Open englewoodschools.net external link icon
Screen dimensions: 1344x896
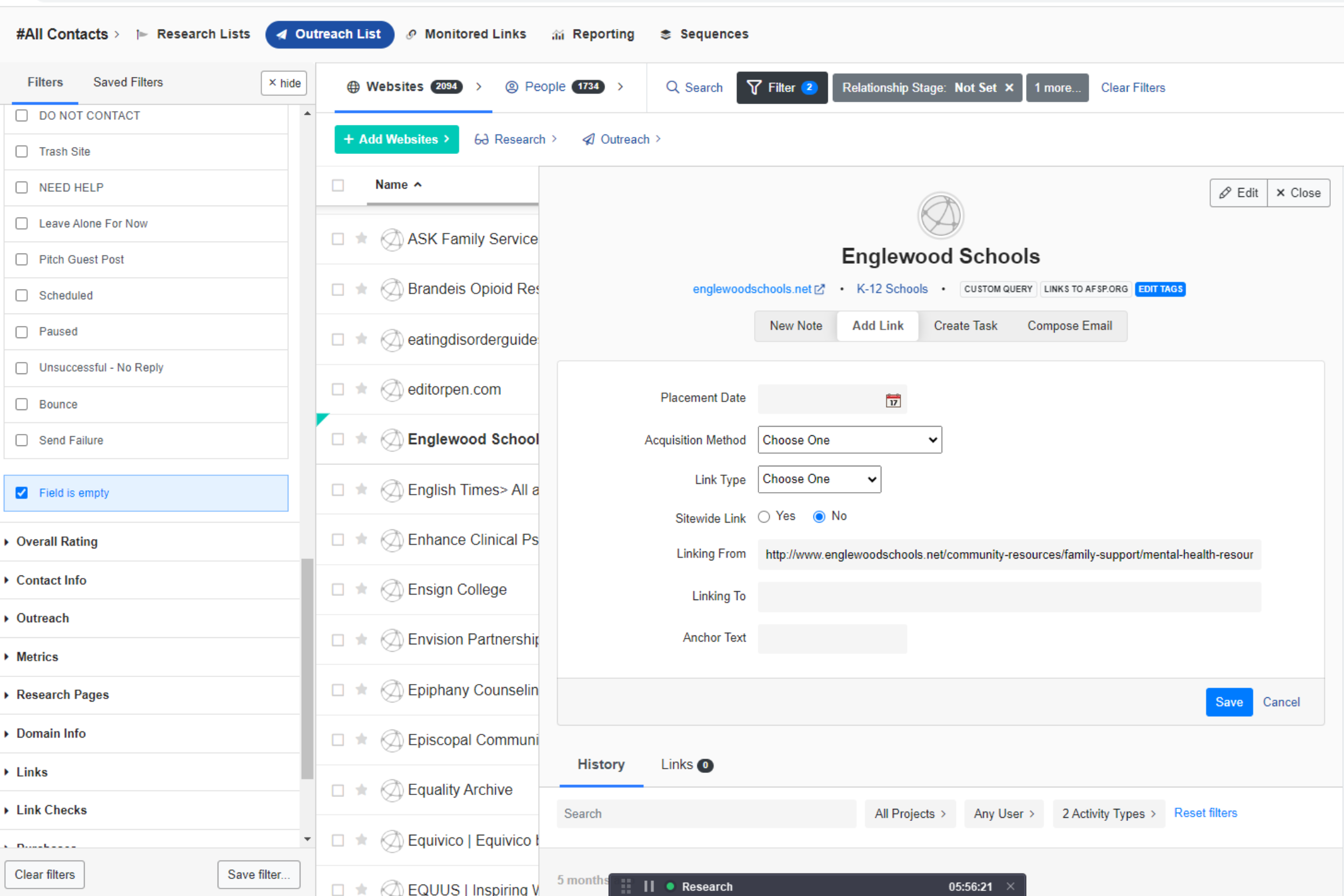[820, 289]
